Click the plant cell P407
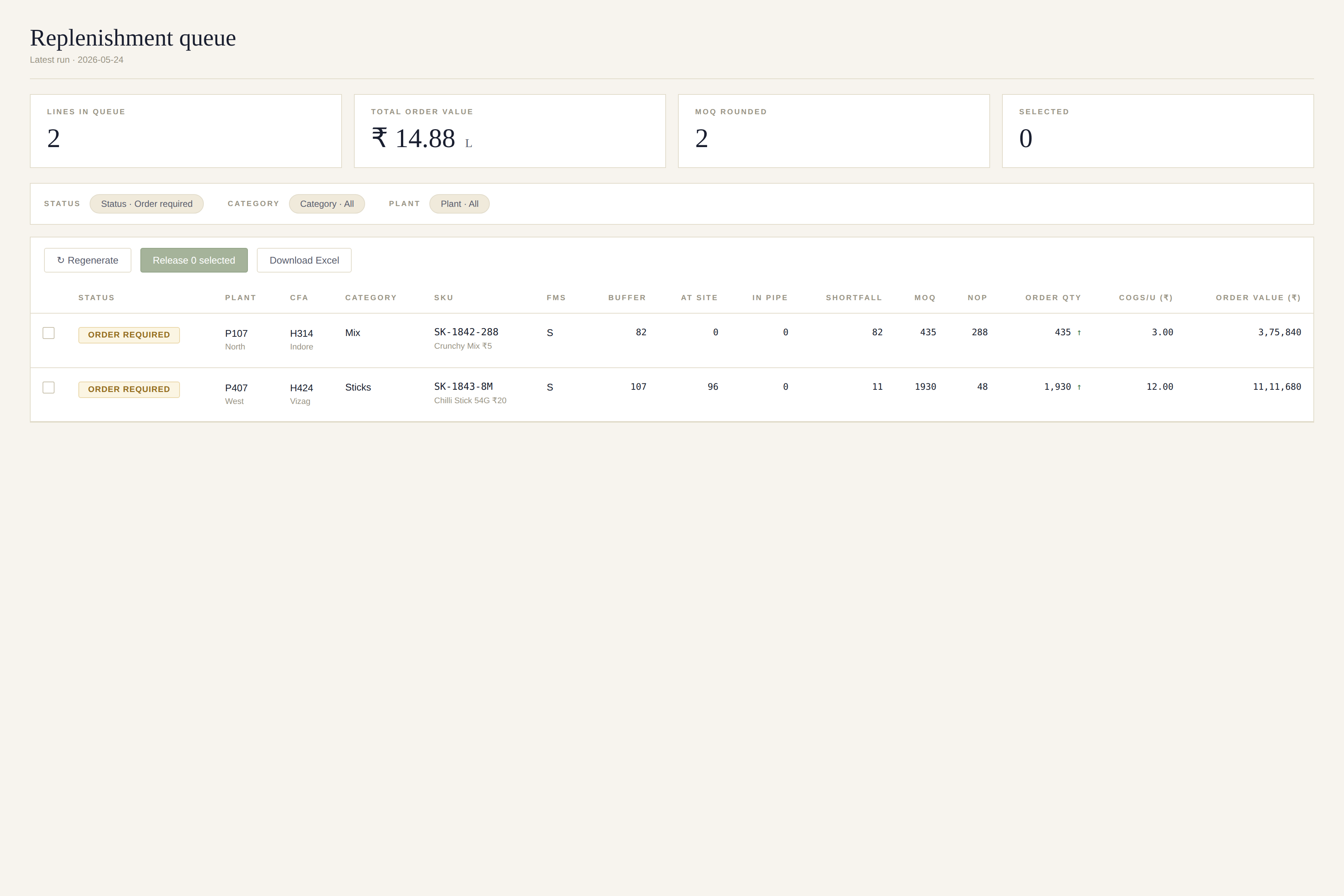This screenshot has width=1344, height=896. click(236, 388)
